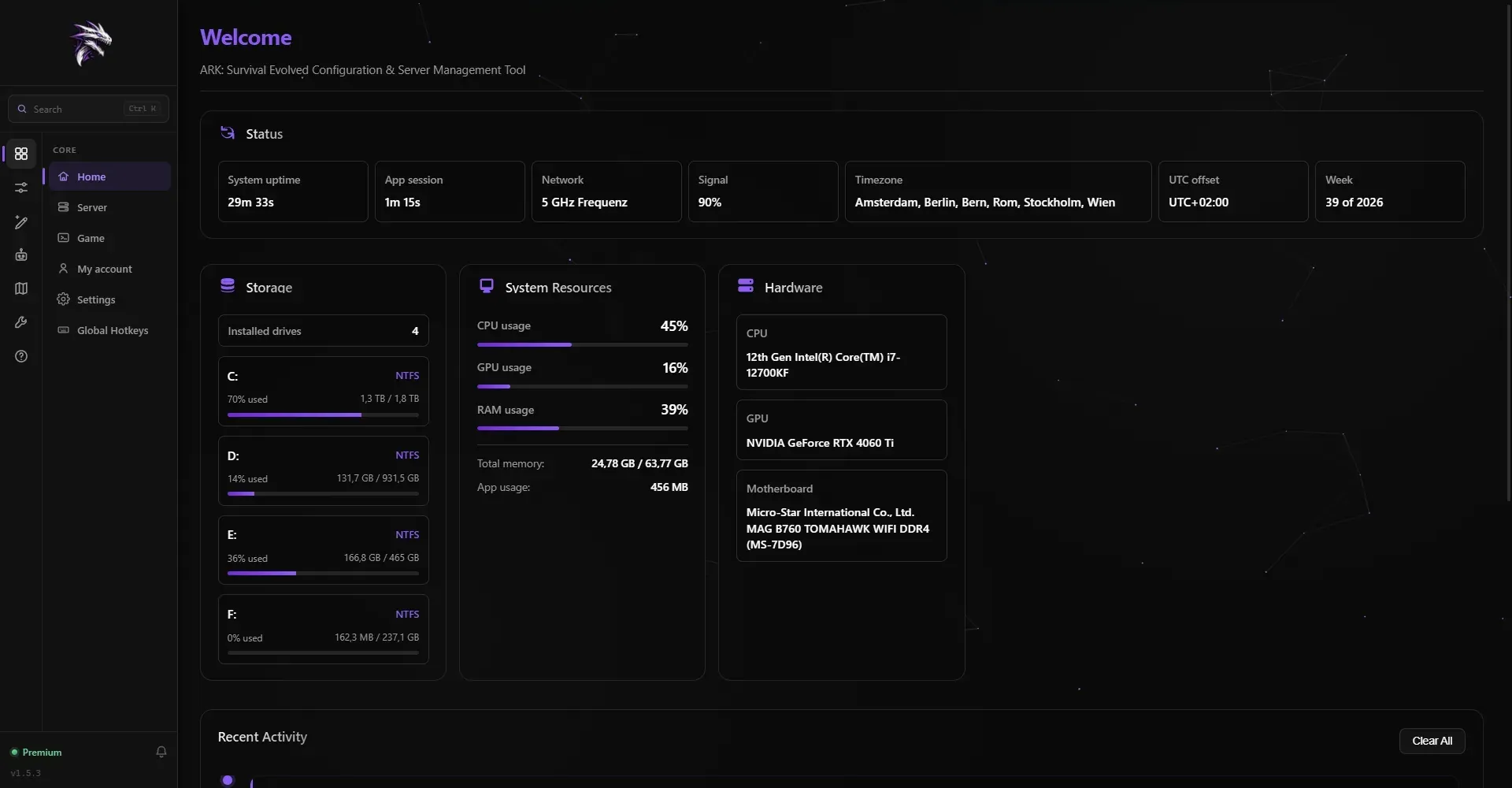Click the D: drive 131,7 GB / 931,5 GB value
Viewport: 1512px width, 788px height.
tap(378, 478)
